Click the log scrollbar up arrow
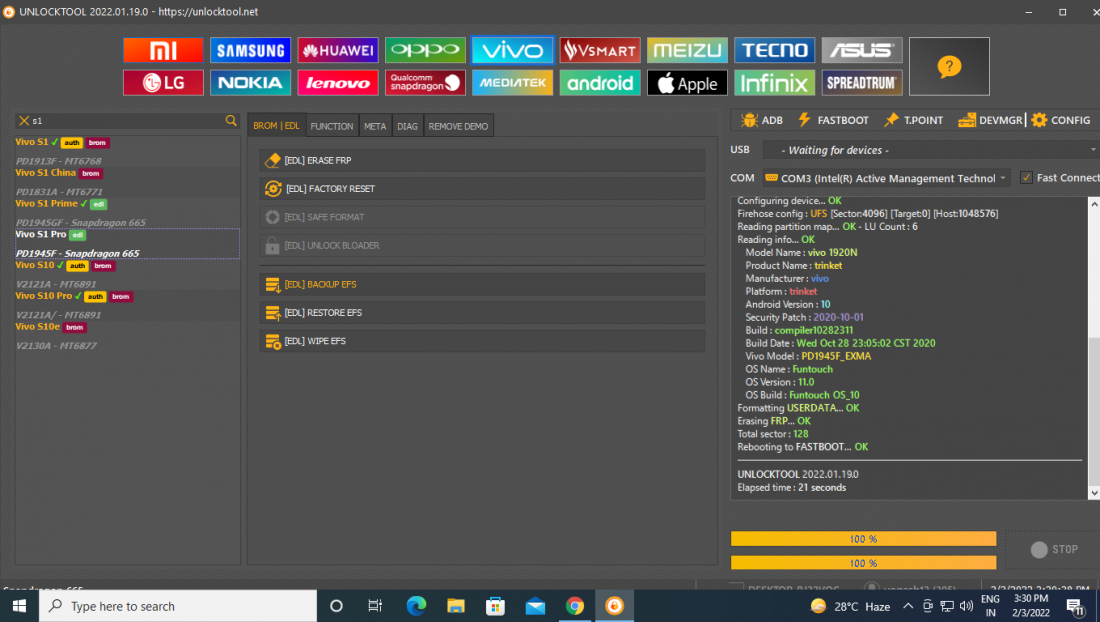The height and width of the screenshot is (622, 1100). [1094, 203]
